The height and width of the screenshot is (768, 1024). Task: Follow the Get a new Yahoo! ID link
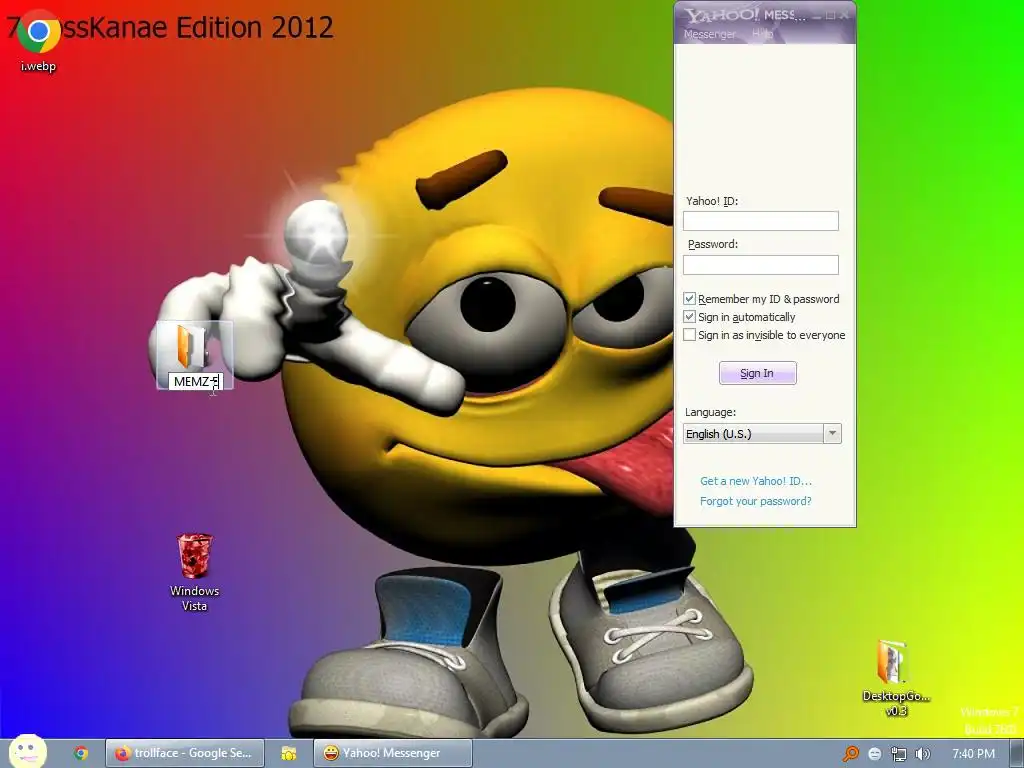coord(756,481)
